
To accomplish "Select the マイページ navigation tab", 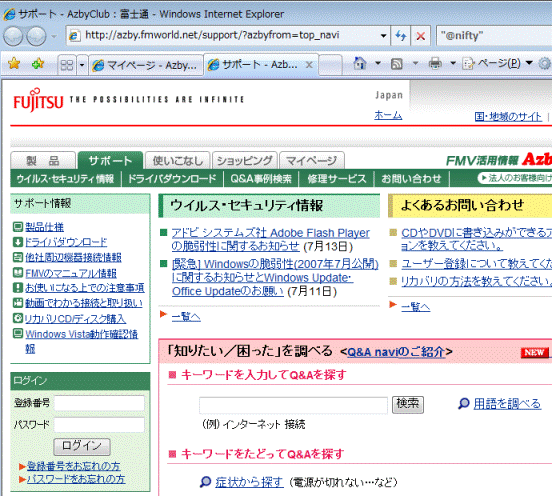I will coord(312,161).
